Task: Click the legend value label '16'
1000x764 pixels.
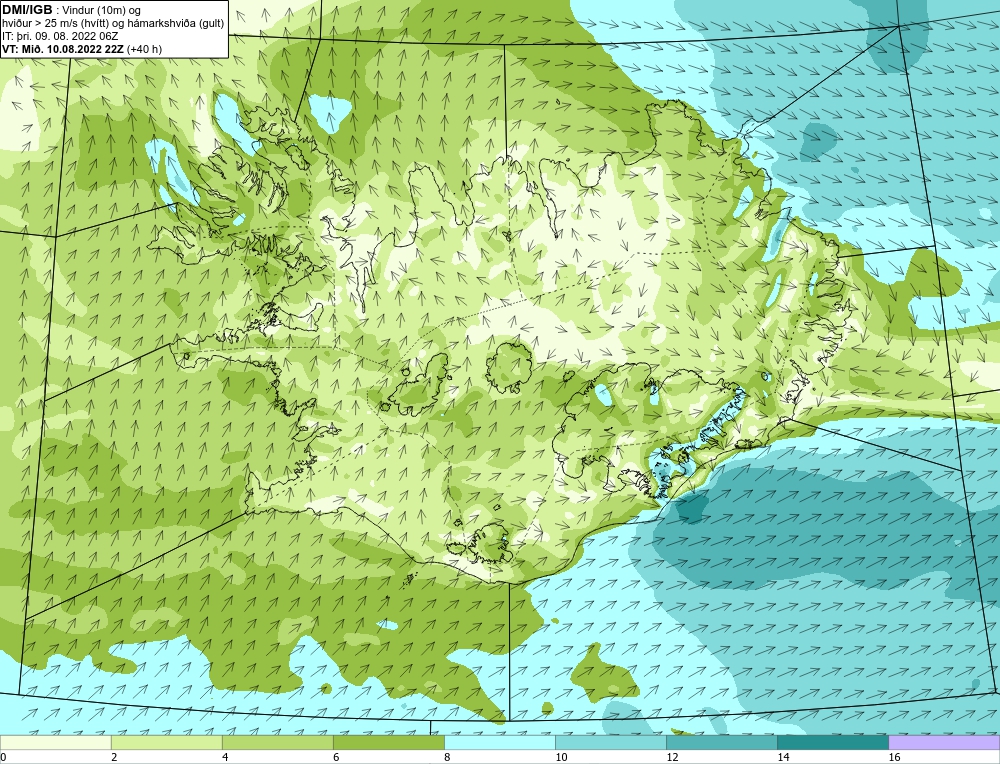Action: point(894,757)
